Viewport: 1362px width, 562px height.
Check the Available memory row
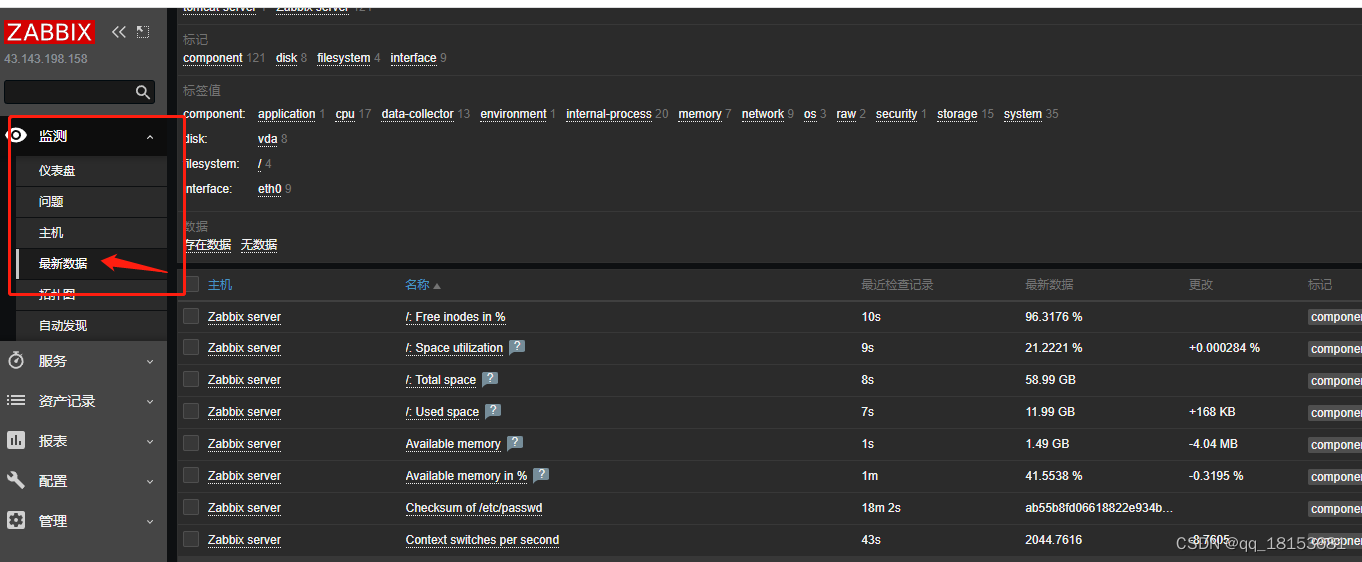191,443
